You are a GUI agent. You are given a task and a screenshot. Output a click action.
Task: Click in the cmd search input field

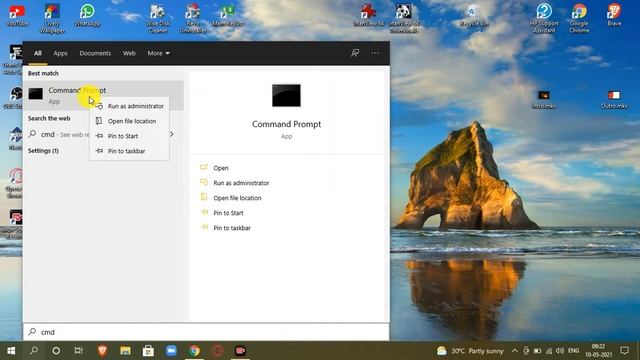pos(206,332)
